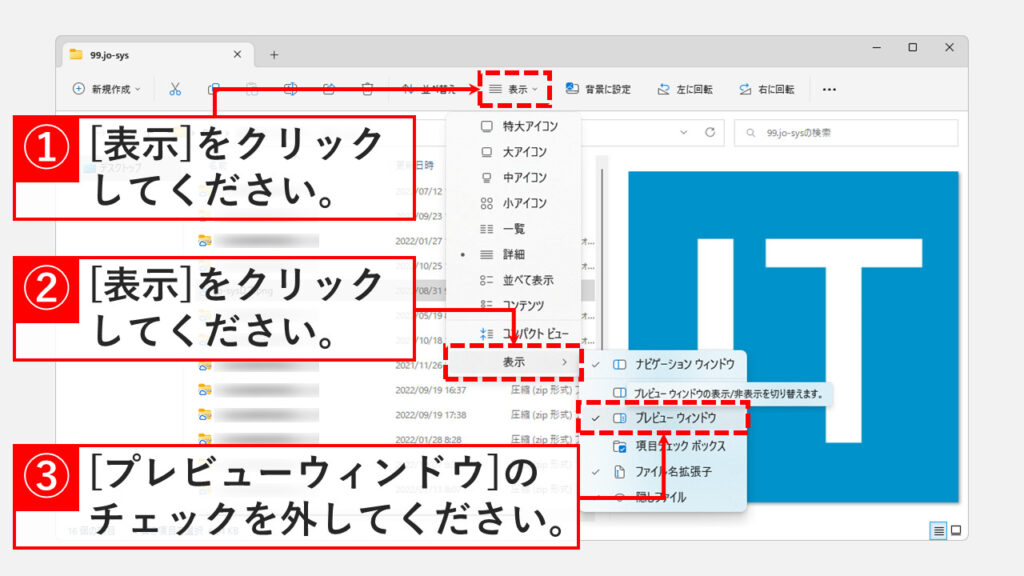Switch to large thumbnails view icon at bottom right
Image resolution: width=1024 pixels, height=576 pixels.
[956, 531]
